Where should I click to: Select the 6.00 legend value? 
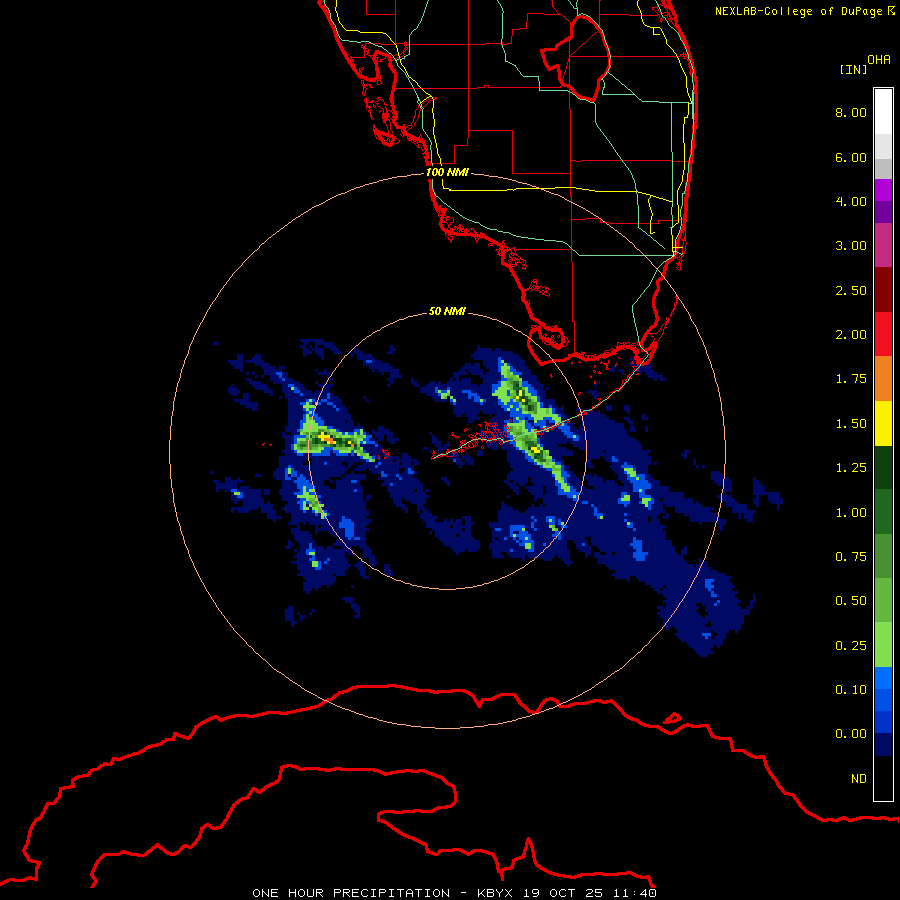(x=851, y=157)
